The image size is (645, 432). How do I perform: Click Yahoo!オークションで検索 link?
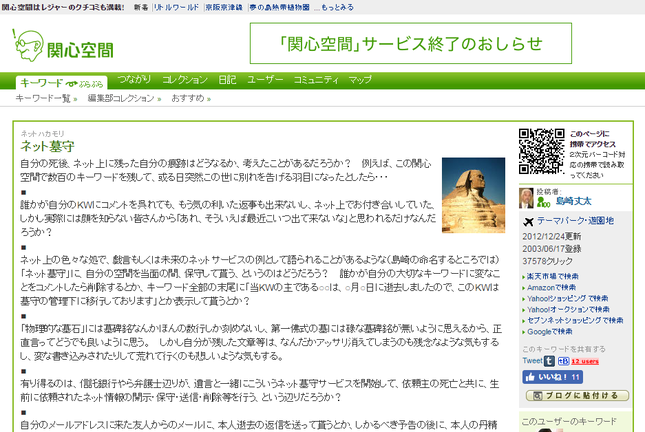coord(568,309)
